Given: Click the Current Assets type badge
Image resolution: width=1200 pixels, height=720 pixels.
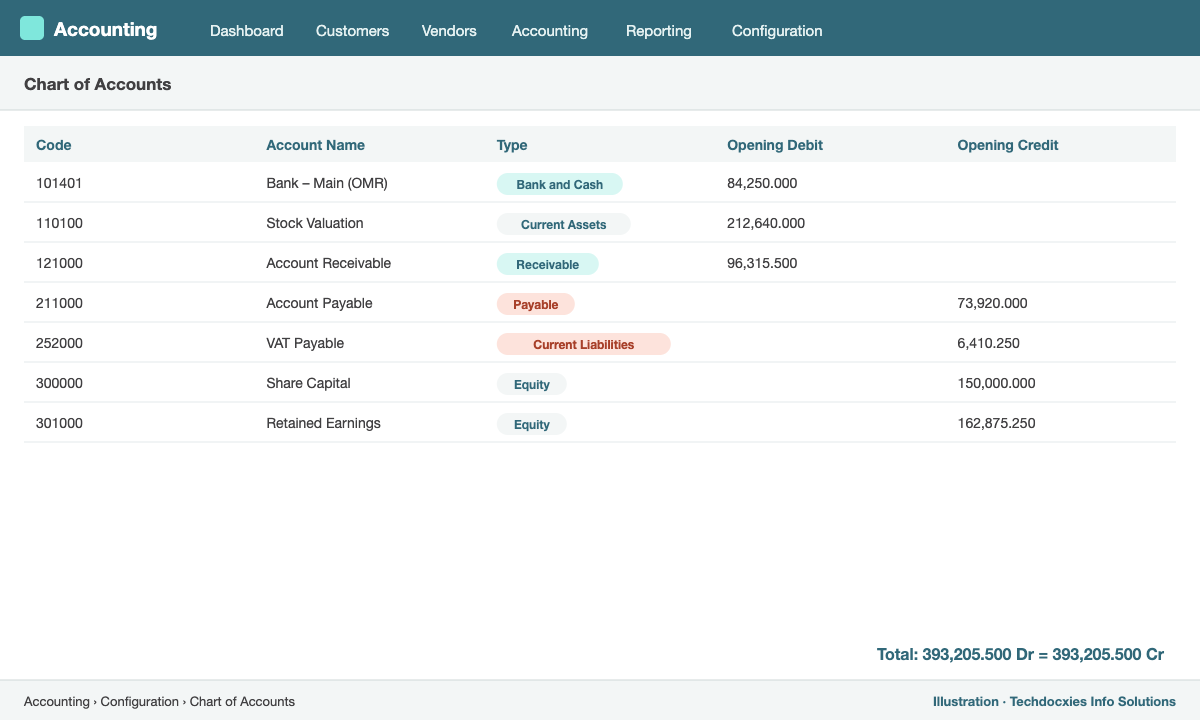Looking at the screenshot, I should tap(564, 224).
